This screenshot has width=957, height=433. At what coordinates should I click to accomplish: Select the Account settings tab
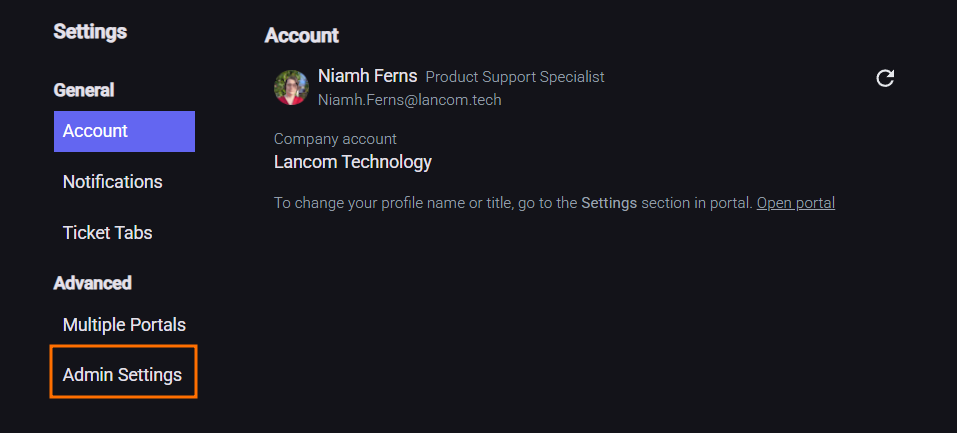click(x=124, y=131)
